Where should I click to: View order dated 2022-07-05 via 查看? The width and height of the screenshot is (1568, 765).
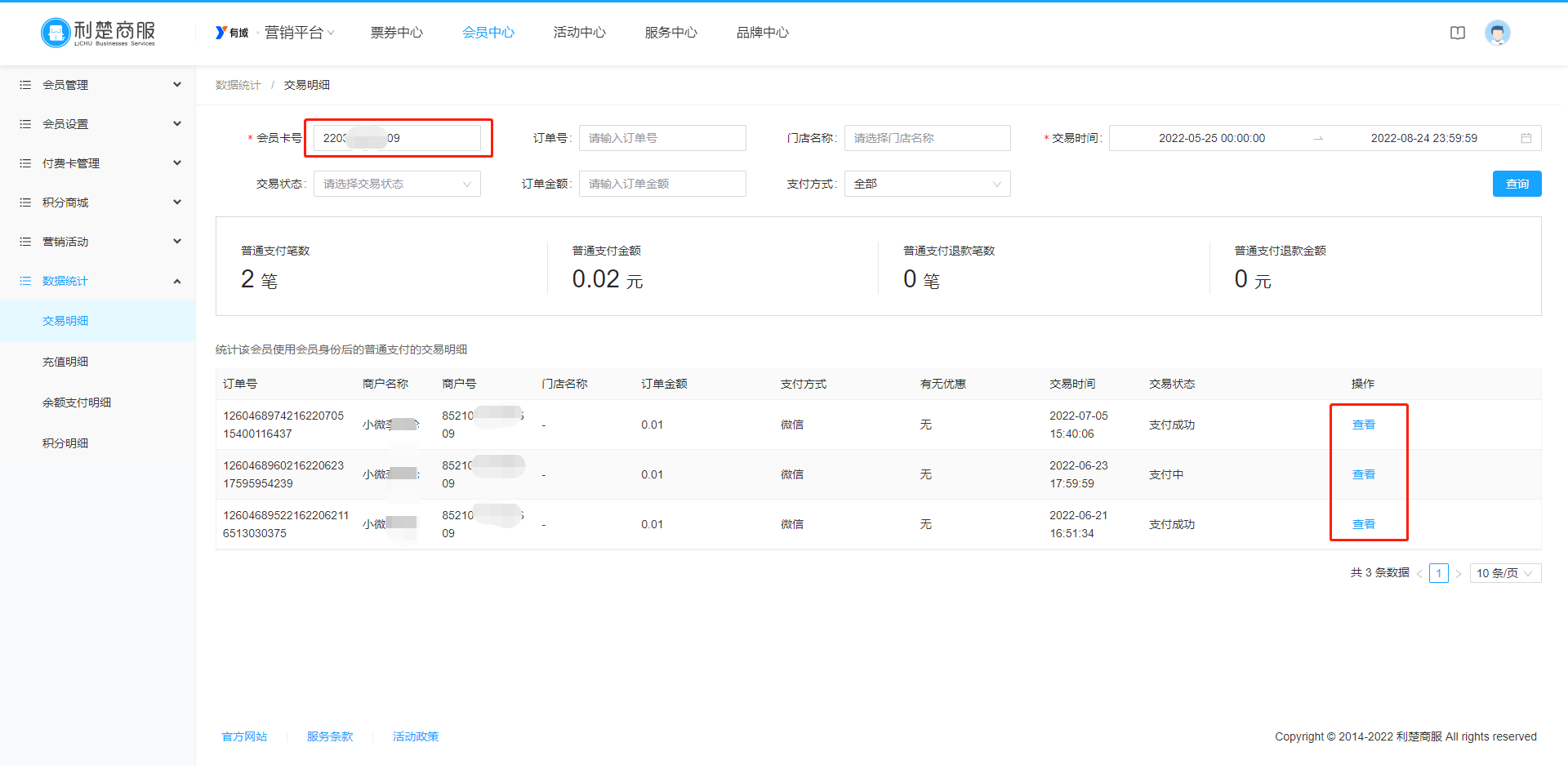[x=1364, y=425]
